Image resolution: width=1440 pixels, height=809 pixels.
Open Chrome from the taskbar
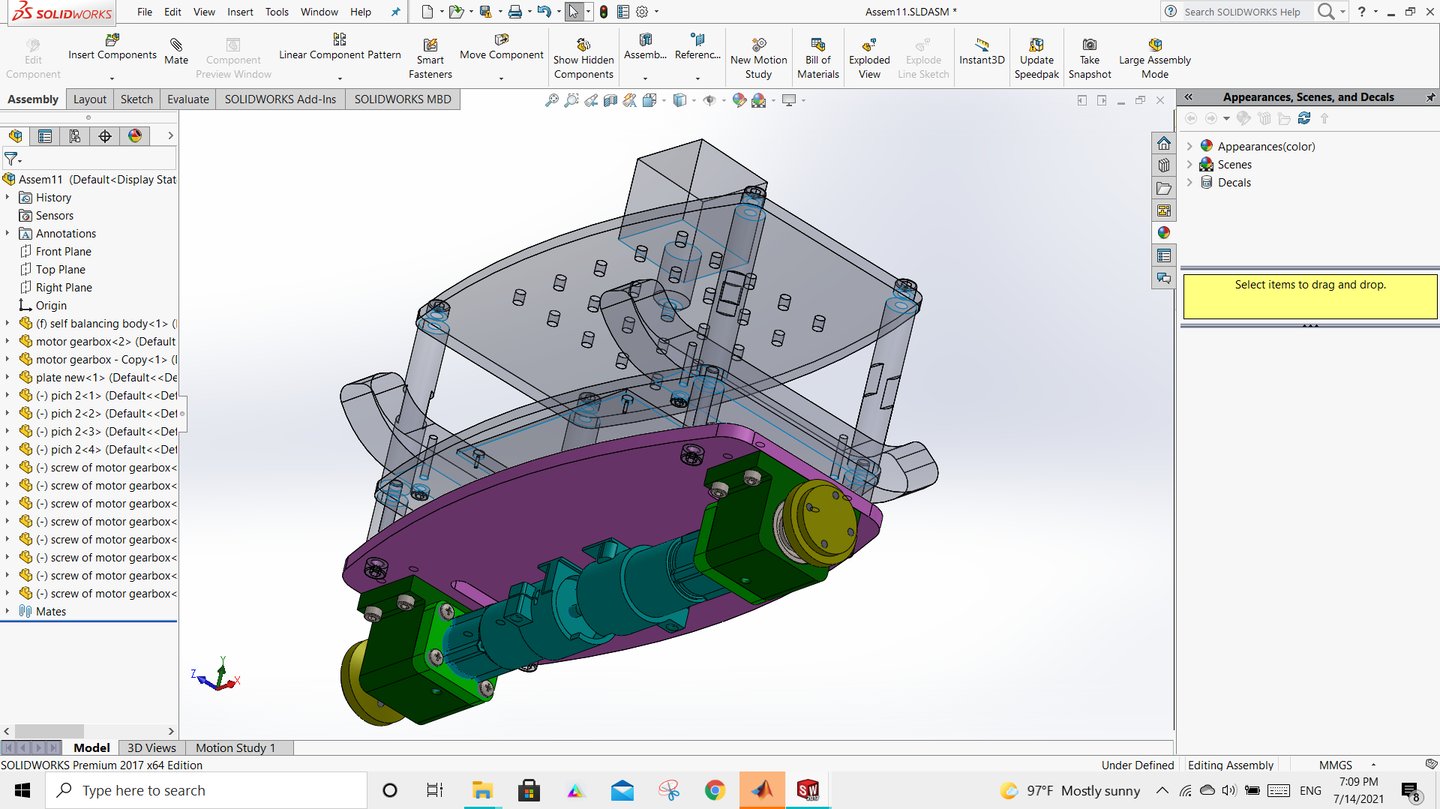pyautogui.click(x=714, y=790)
